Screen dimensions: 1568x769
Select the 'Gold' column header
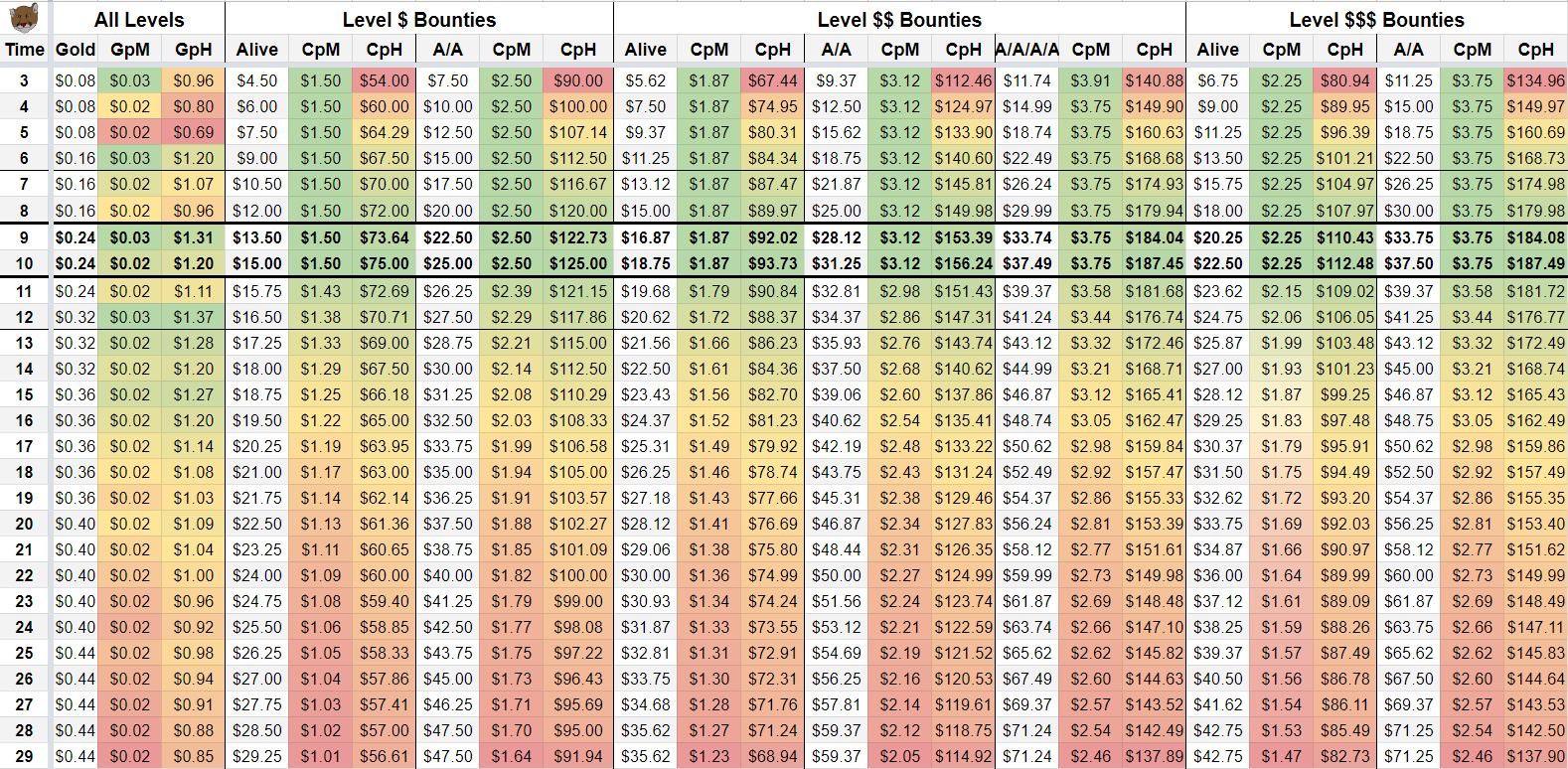point(76,49)
